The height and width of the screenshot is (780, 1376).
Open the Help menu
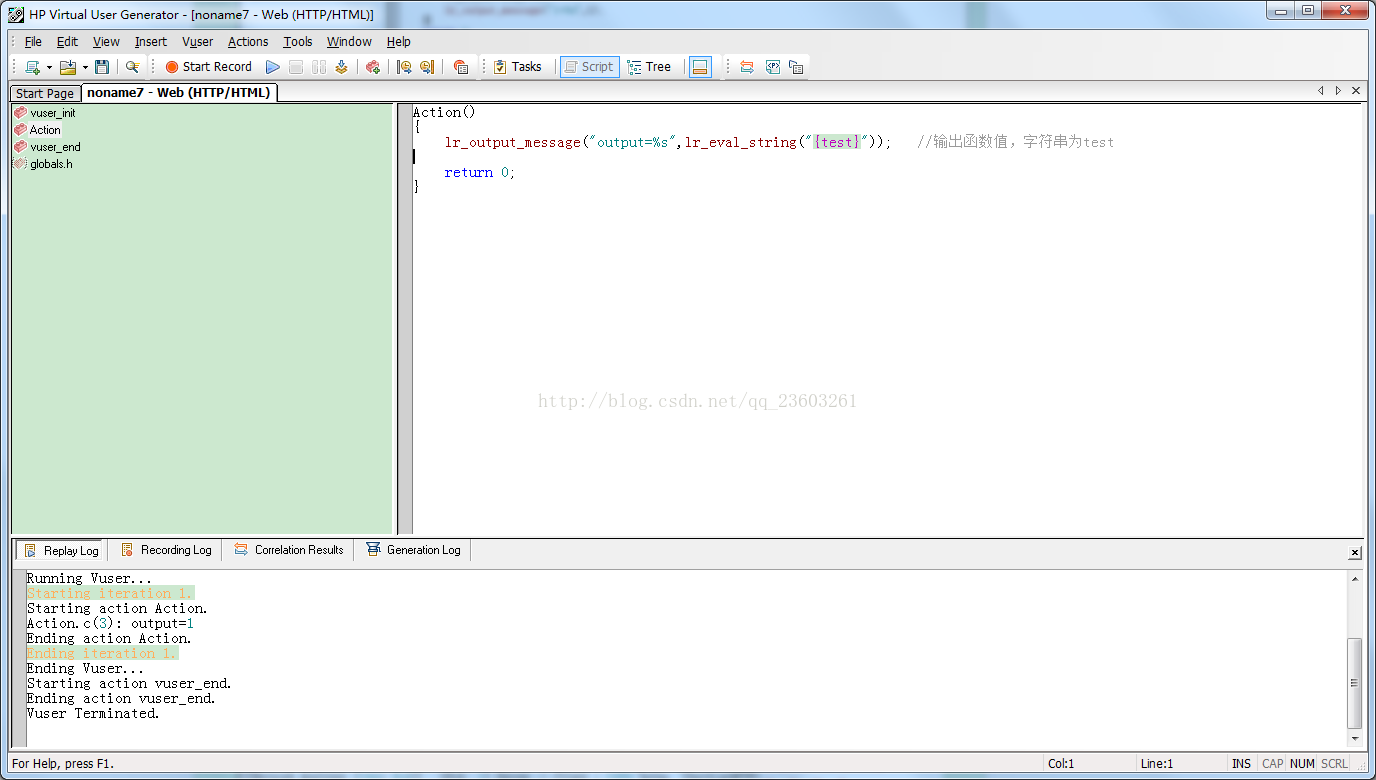[398, 42]
